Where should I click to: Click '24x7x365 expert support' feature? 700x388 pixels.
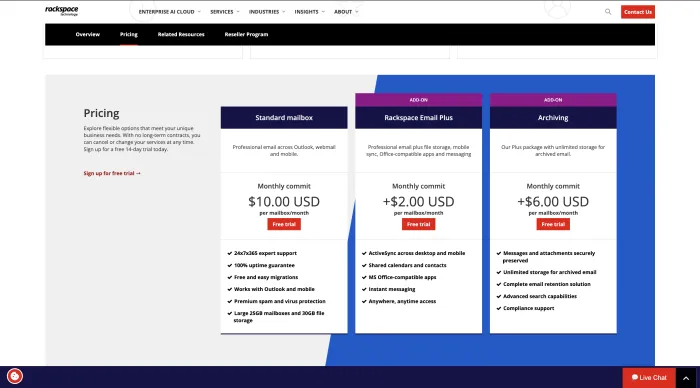coord(265,253)
